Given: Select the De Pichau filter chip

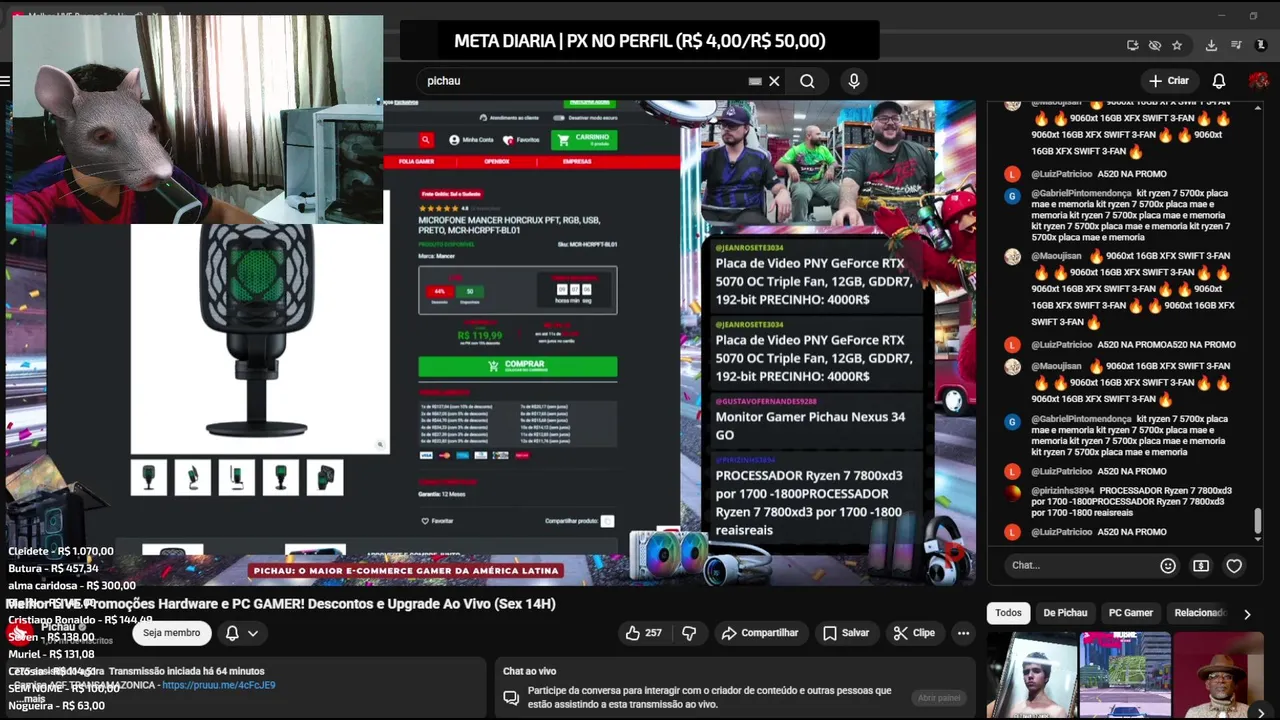Looking at the screenshot, I should [x=1065, y=613].
